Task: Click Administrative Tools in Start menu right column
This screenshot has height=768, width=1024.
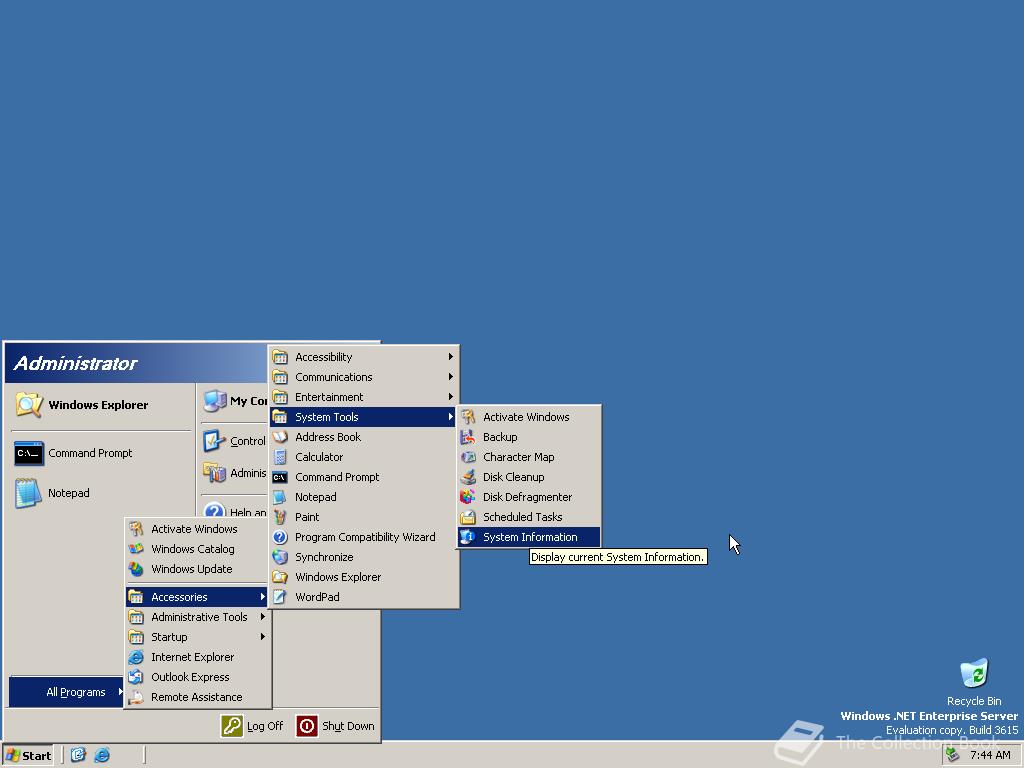Action: coord(234,473)
